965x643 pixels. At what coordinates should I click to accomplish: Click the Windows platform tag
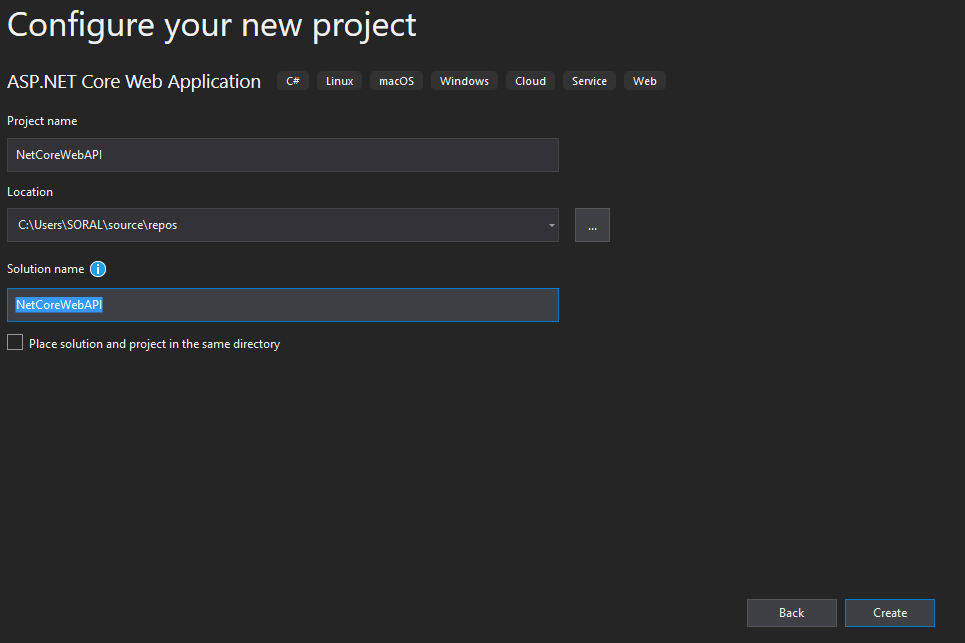click(464, 81)
